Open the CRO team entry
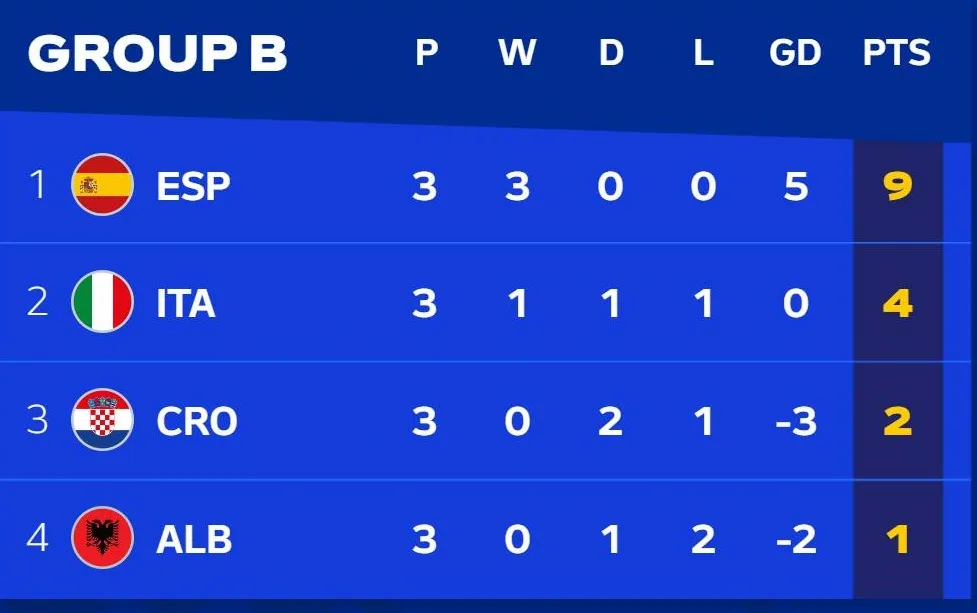The height and width of the screenshot is (613, 977). point(197,421)
